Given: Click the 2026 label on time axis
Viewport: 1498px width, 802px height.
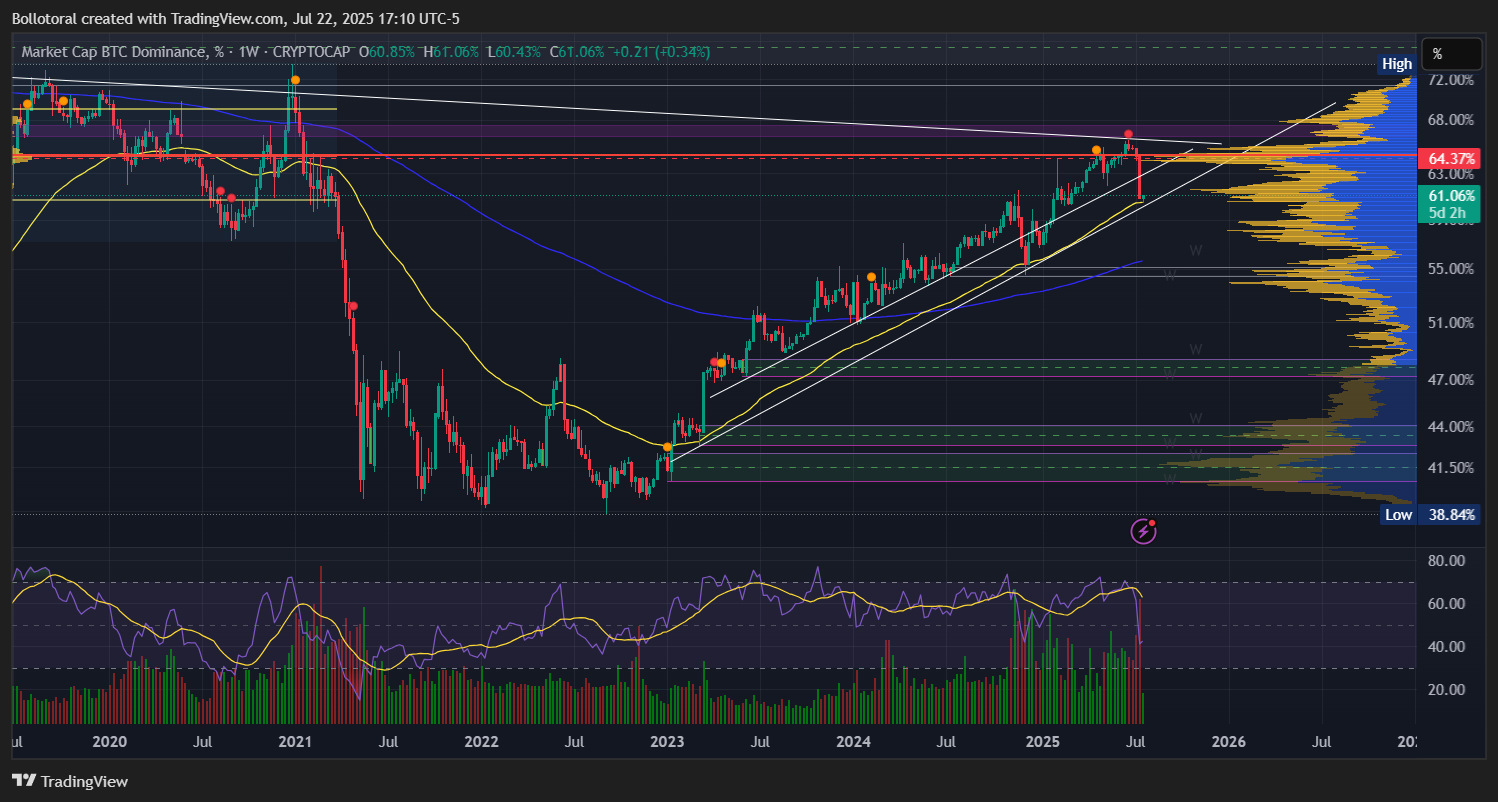Looking at the screenshot, I should coord(1229,742).
